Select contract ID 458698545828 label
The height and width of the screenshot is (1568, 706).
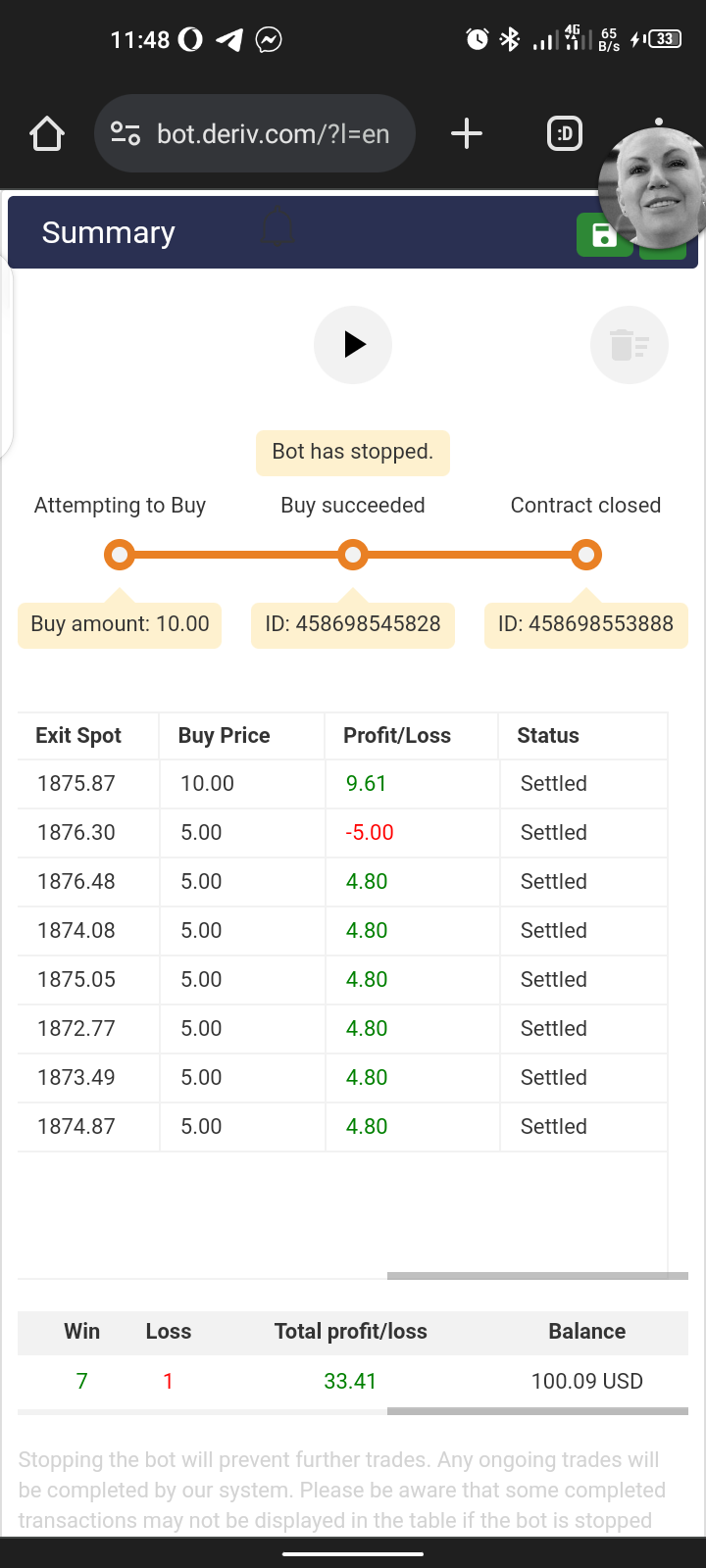pos(353,624)
